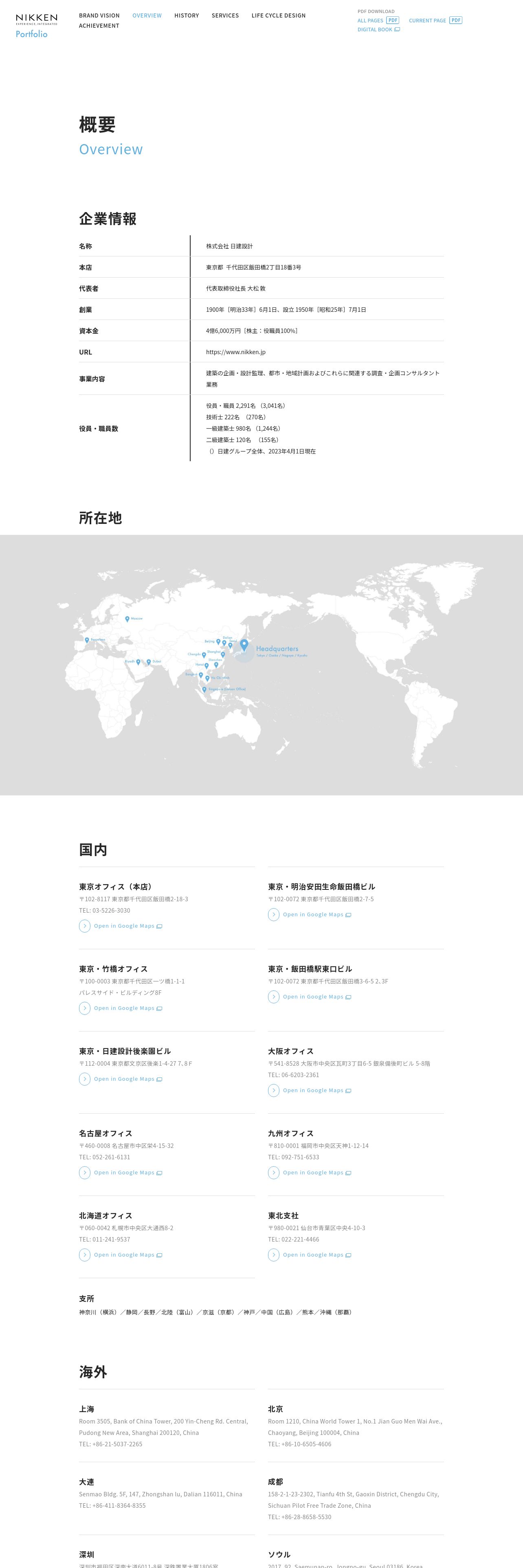This screenshot has height=1568, width=523.
Task: Click the Moscow map pin
Action: 127,619
